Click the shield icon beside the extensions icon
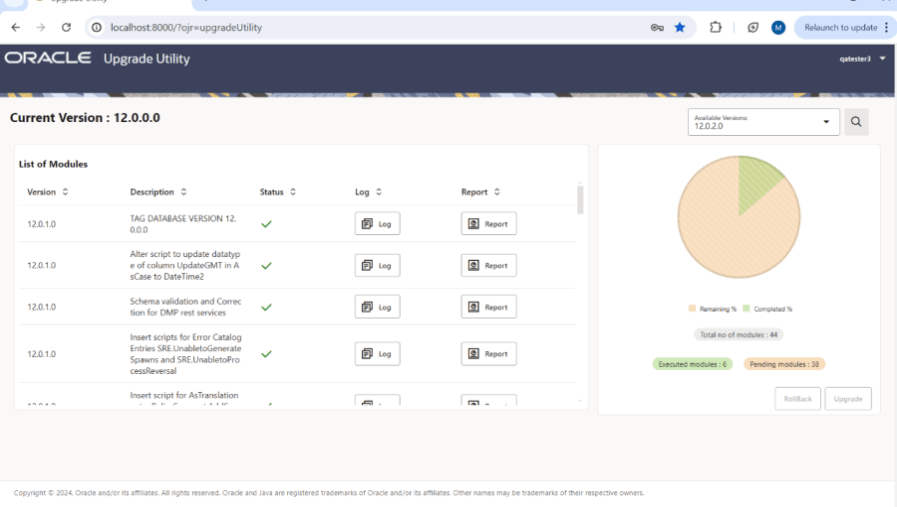 (x=753, y=27)
